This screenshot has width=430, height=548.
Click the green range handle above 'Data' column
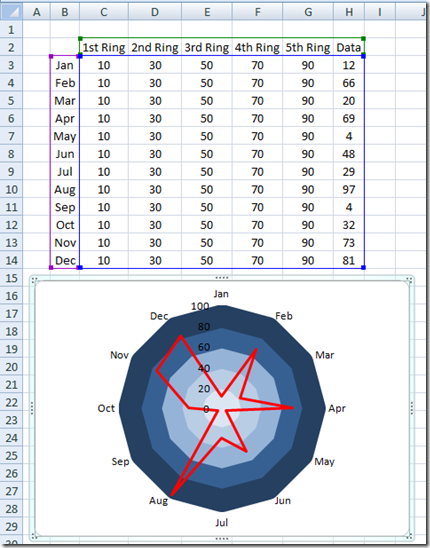coord(363,38)
